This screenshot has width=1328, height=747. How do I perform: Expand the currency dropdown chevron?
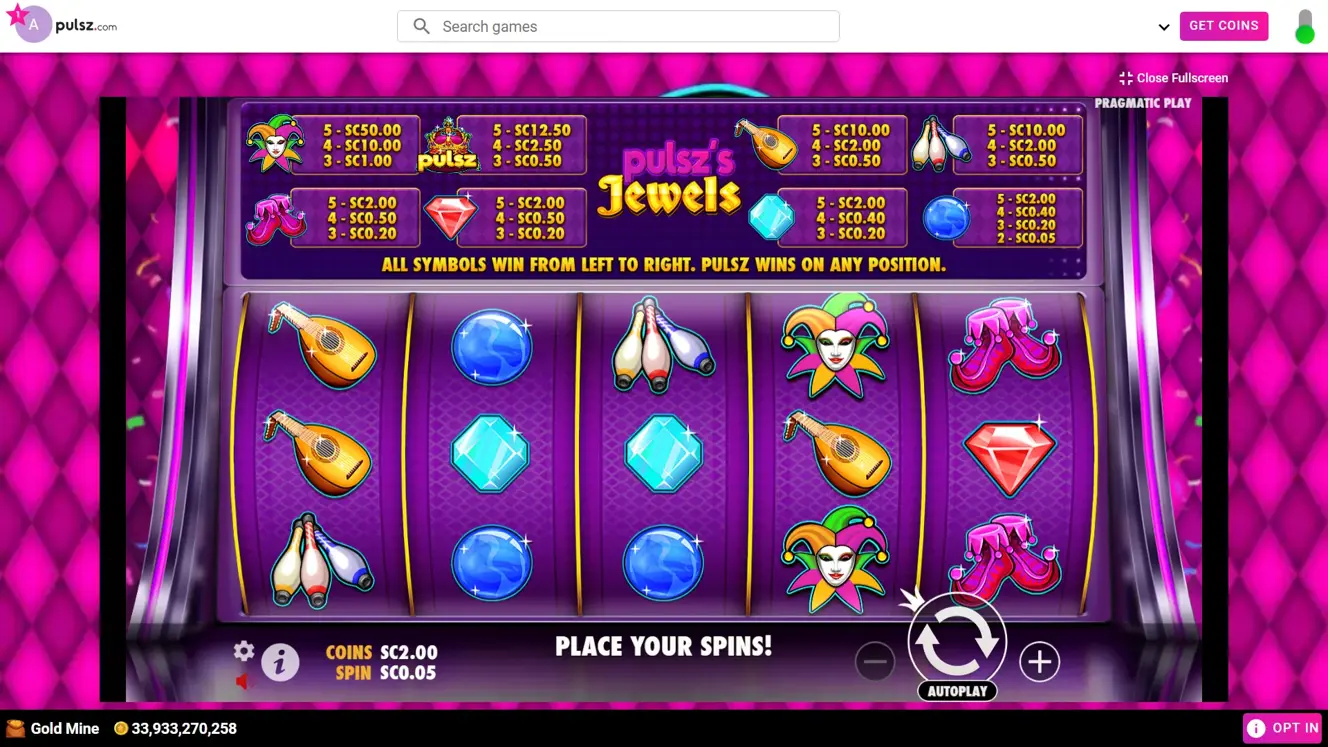1164,27
